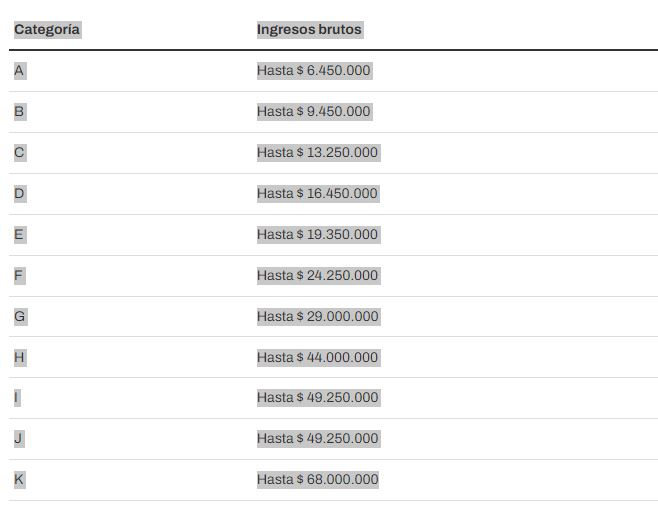Click the "Hasta $ 13.250.000" value
This screenshot has width=658, height=508.
coord(317,153)
